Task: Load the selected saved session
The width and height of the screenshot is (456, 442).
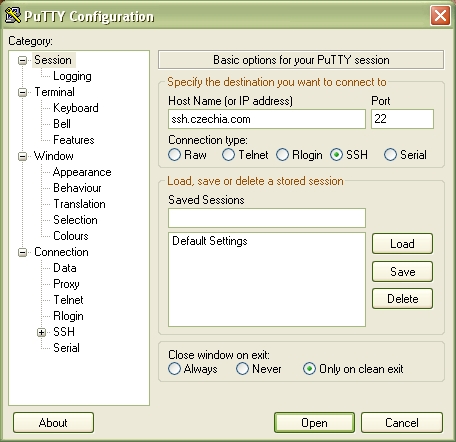Action: [402, 244]
